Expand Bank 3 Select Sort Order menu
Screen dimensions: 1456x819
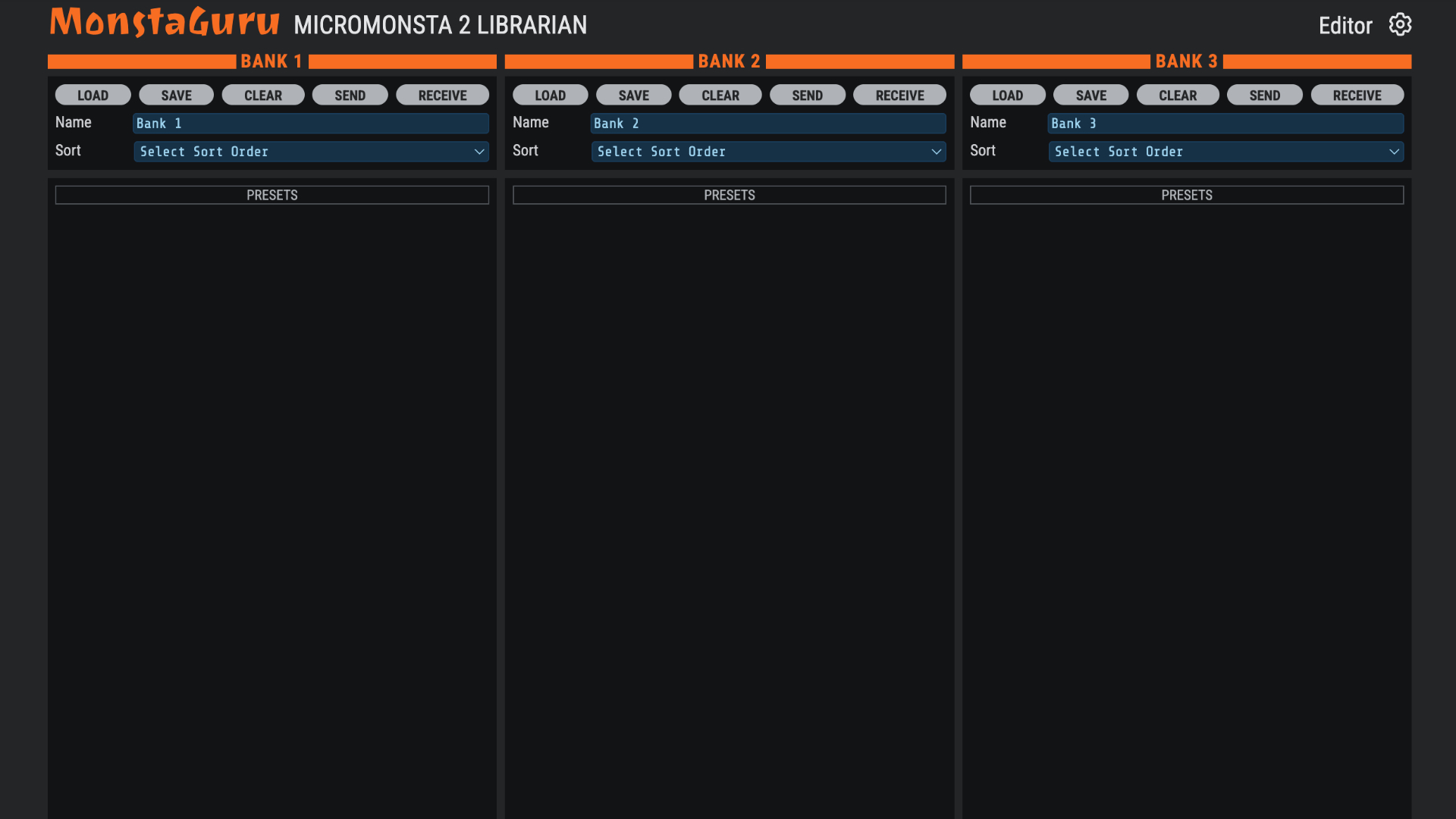click(1225, 152)
